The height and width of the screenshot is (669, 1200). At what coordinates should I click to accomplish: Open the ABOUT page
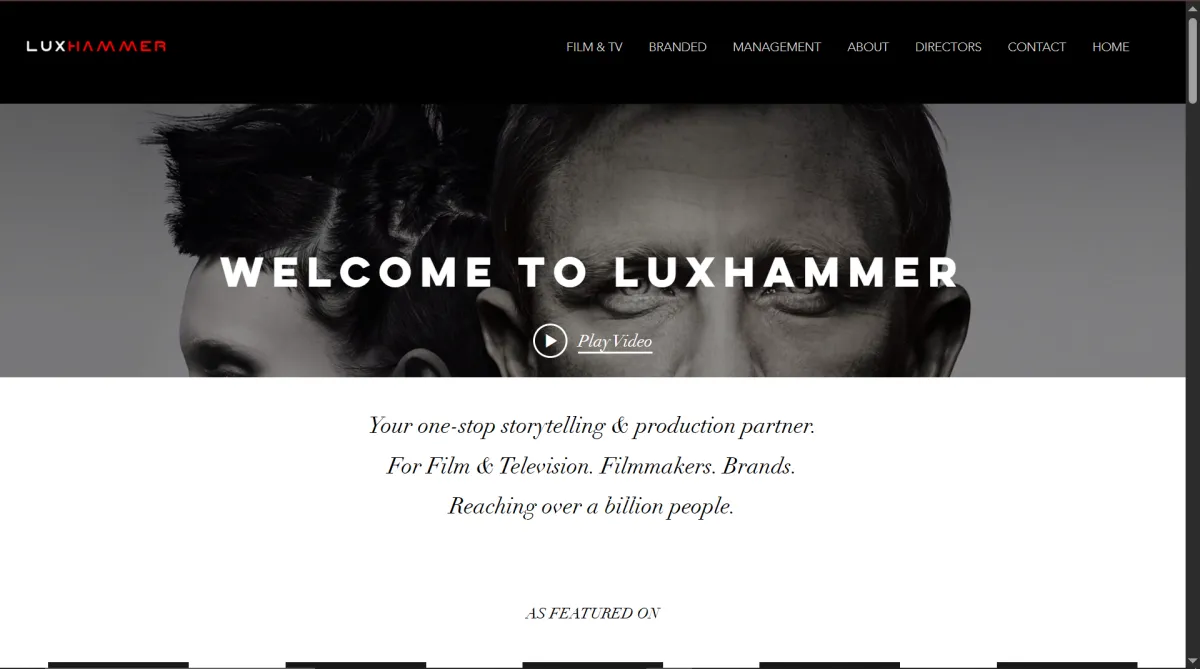868,47
